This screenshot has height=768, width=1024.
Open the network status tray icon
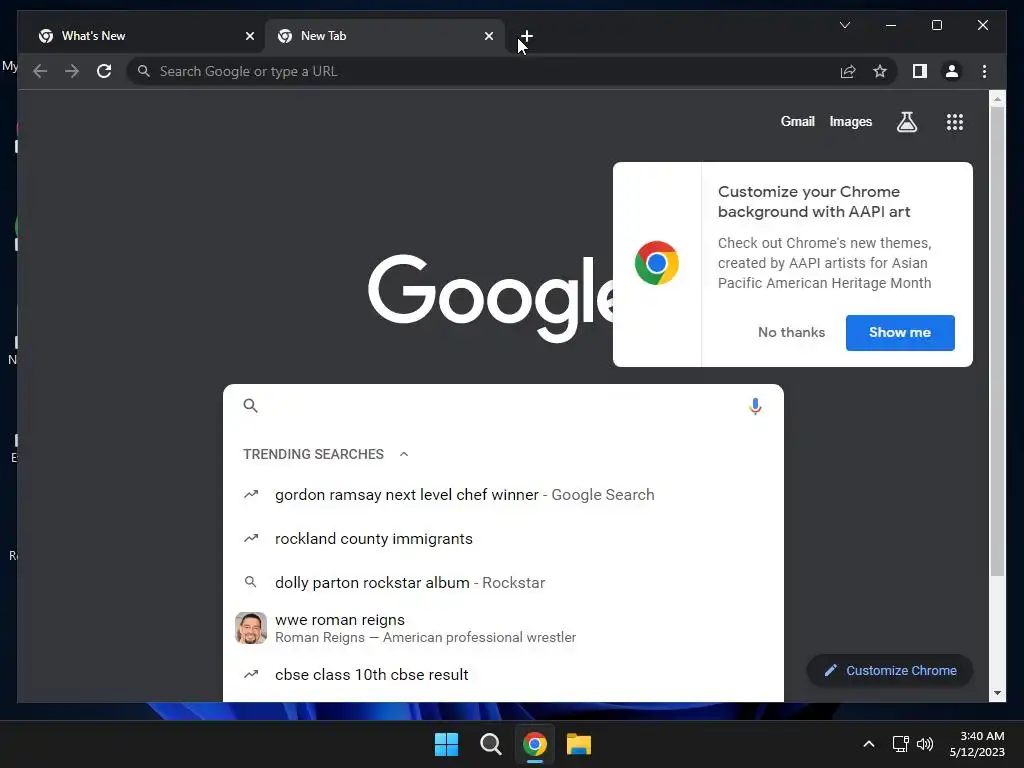click(x=901, y=744)
